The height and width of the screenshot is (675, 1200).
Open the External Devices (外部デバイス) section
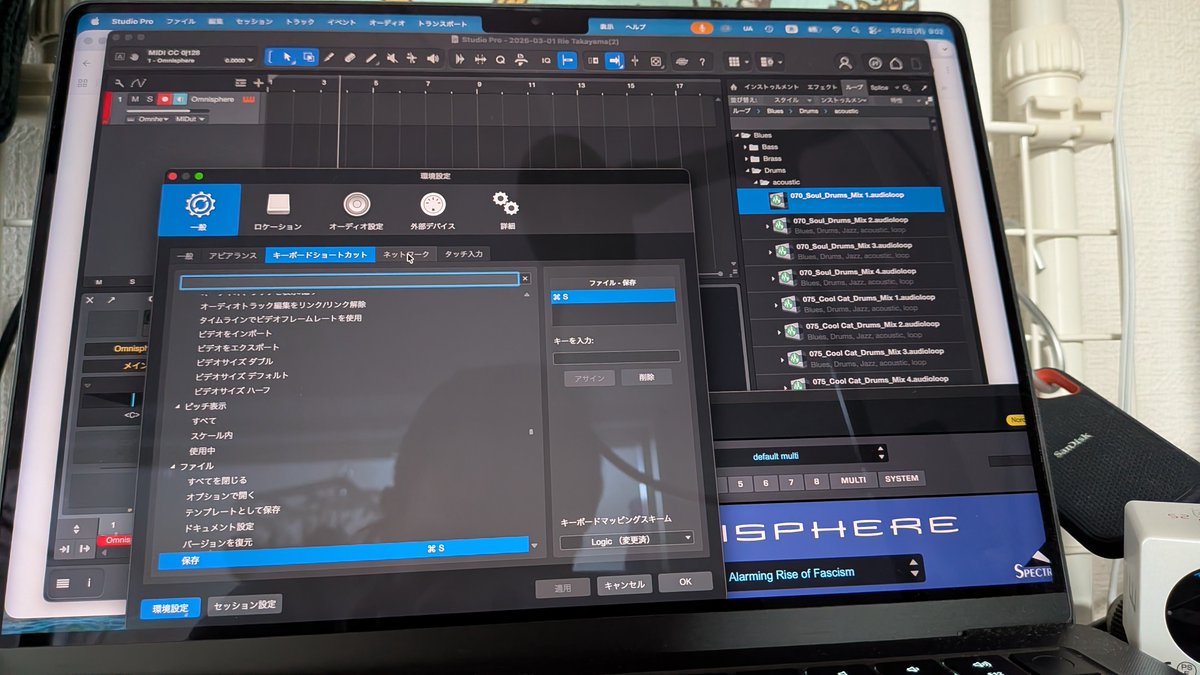(433, 211)
